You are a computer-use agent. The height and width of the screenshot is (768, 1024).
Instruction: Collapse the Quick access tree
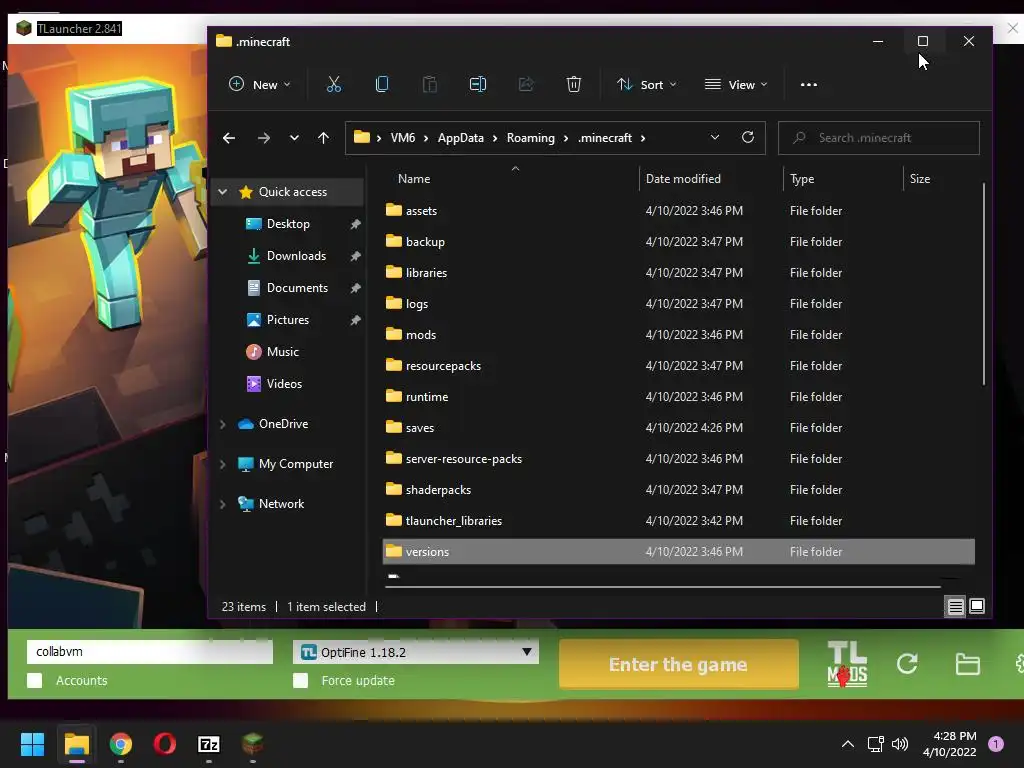tap(223, 192)
